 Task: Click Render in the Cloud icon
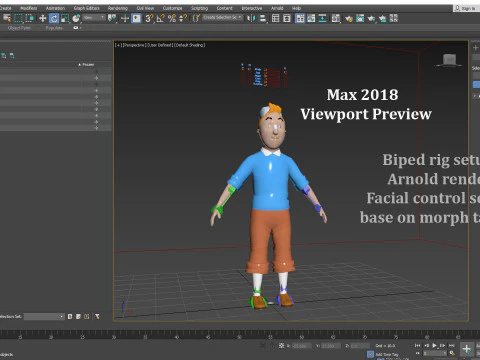383,19
